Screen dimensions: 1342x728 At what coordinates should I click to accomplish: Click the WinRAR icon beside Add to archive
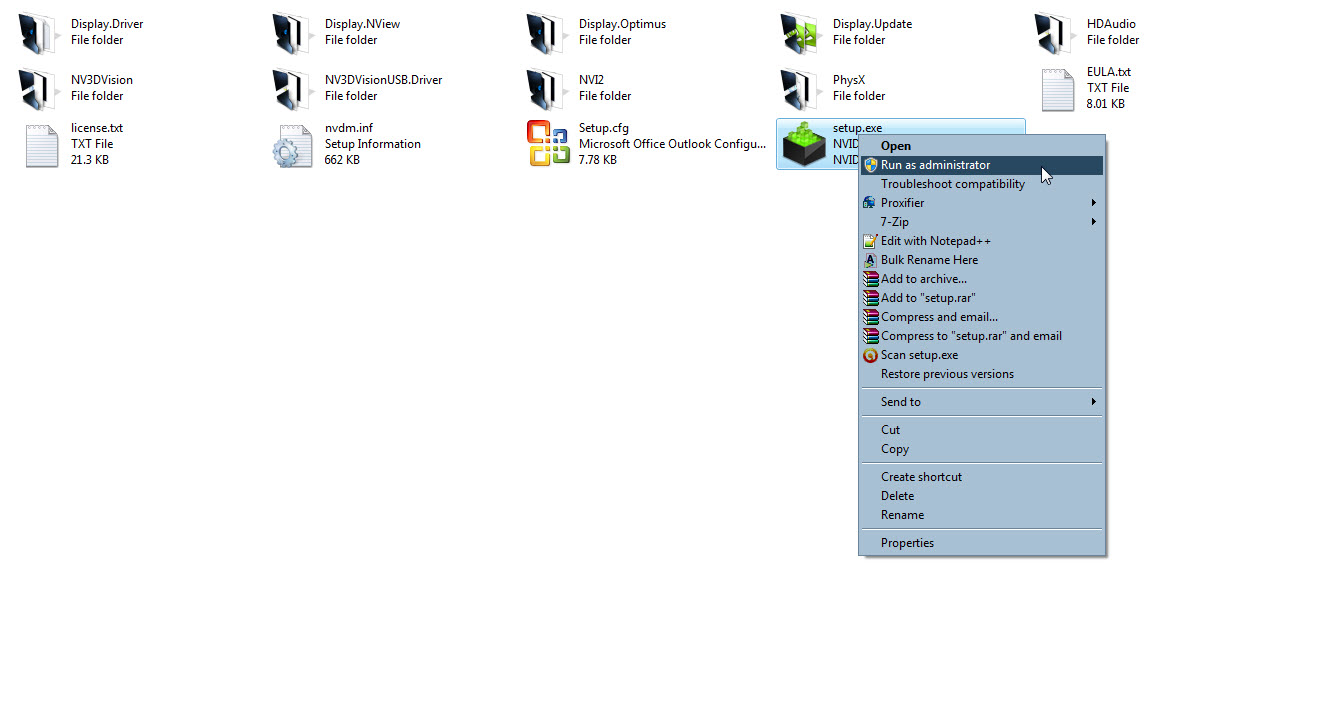coord(870,279)
